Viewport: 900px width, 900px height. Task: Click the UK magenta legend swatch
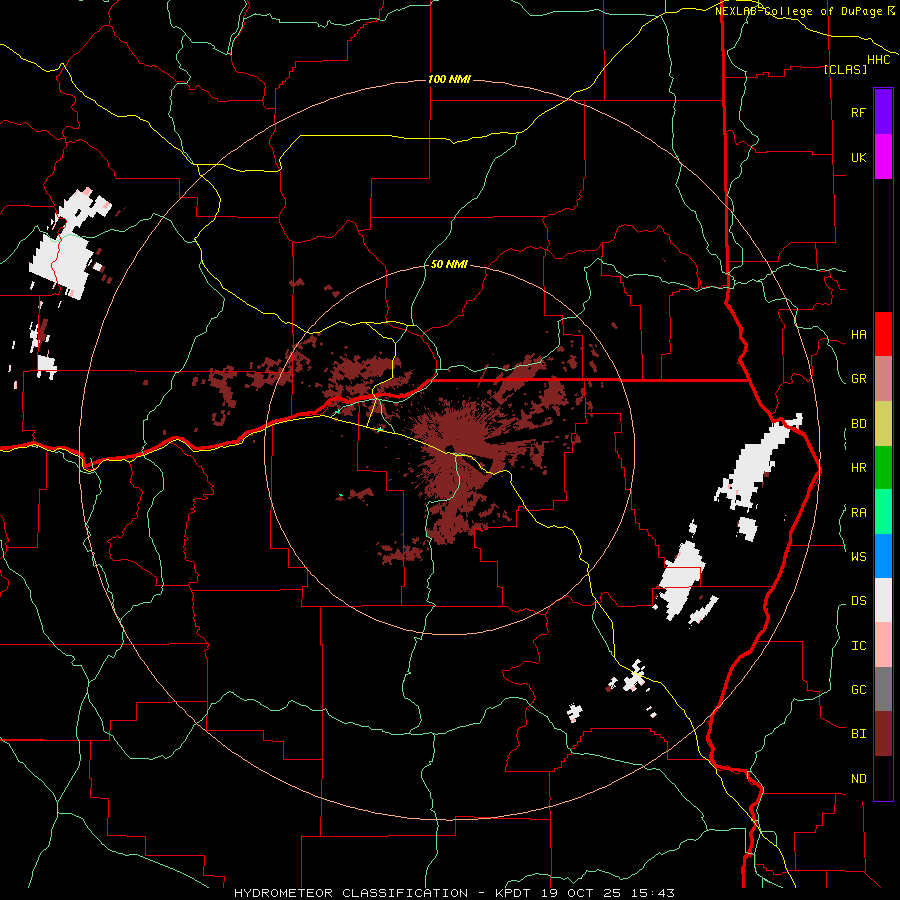point(883,157)
